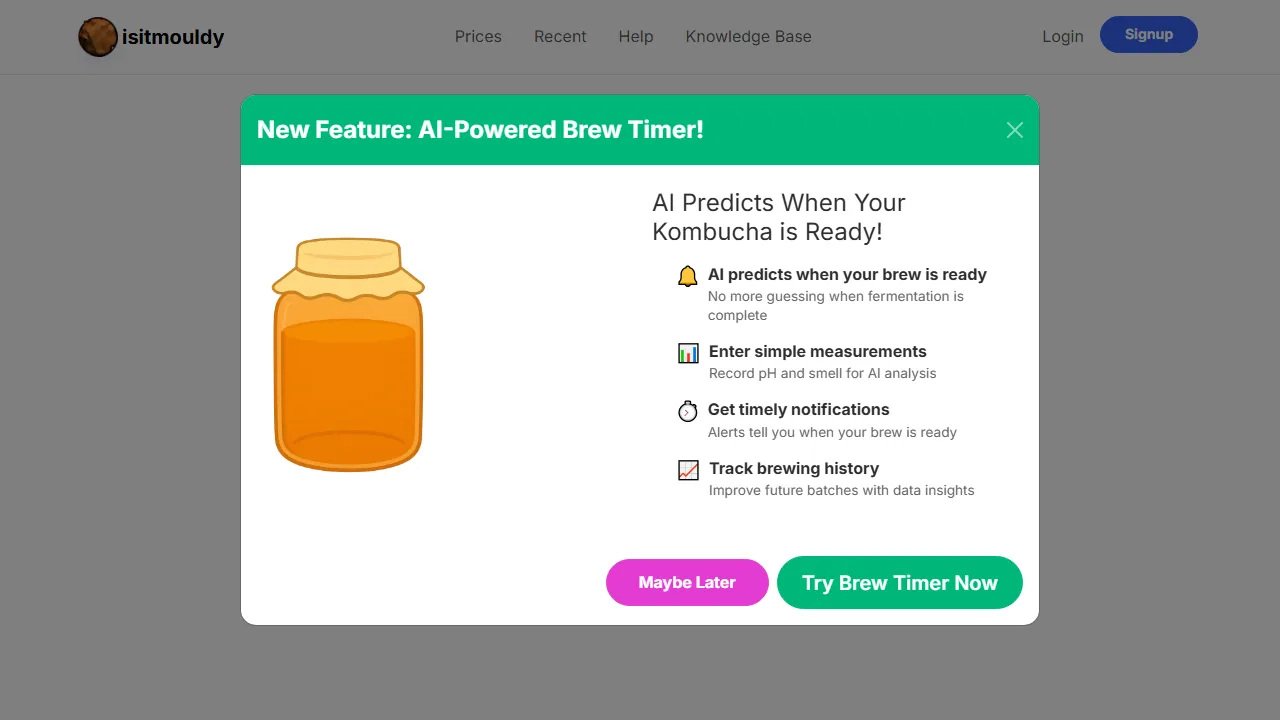Dismiss the popup with Maybe Later
This screenshot has width=1280, height=720.
tap(687, 582)
